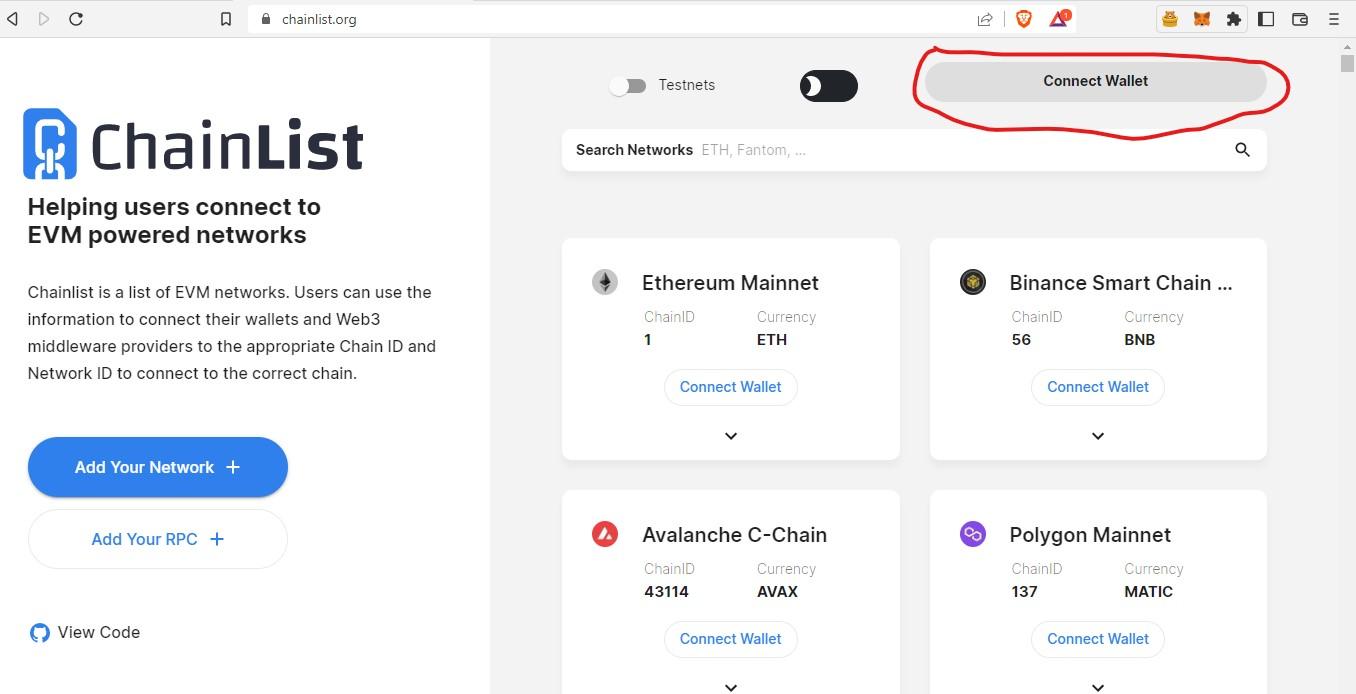Open the puzzle-piece extensions menu
Screen dimensions: 1356x694
point(1233,19)
